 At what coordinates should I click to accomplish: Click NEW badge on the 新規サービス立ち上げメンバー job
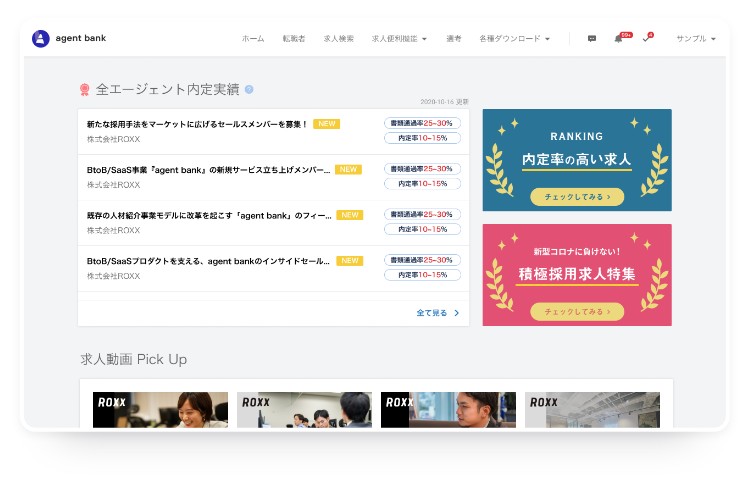pyautogui.click(x=348, y=170)
